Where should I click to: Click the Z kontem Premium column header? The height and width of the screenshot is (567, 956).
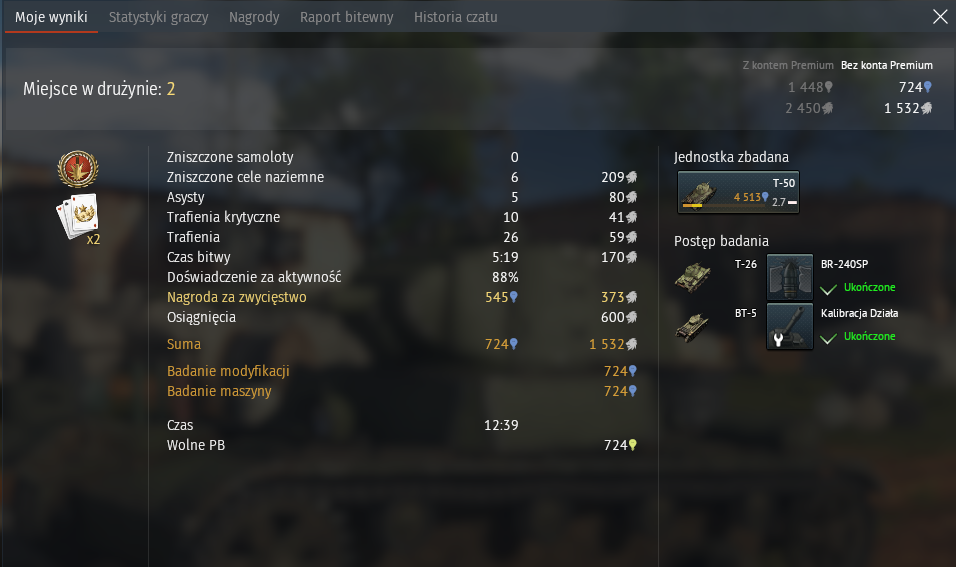coord(788,65)
